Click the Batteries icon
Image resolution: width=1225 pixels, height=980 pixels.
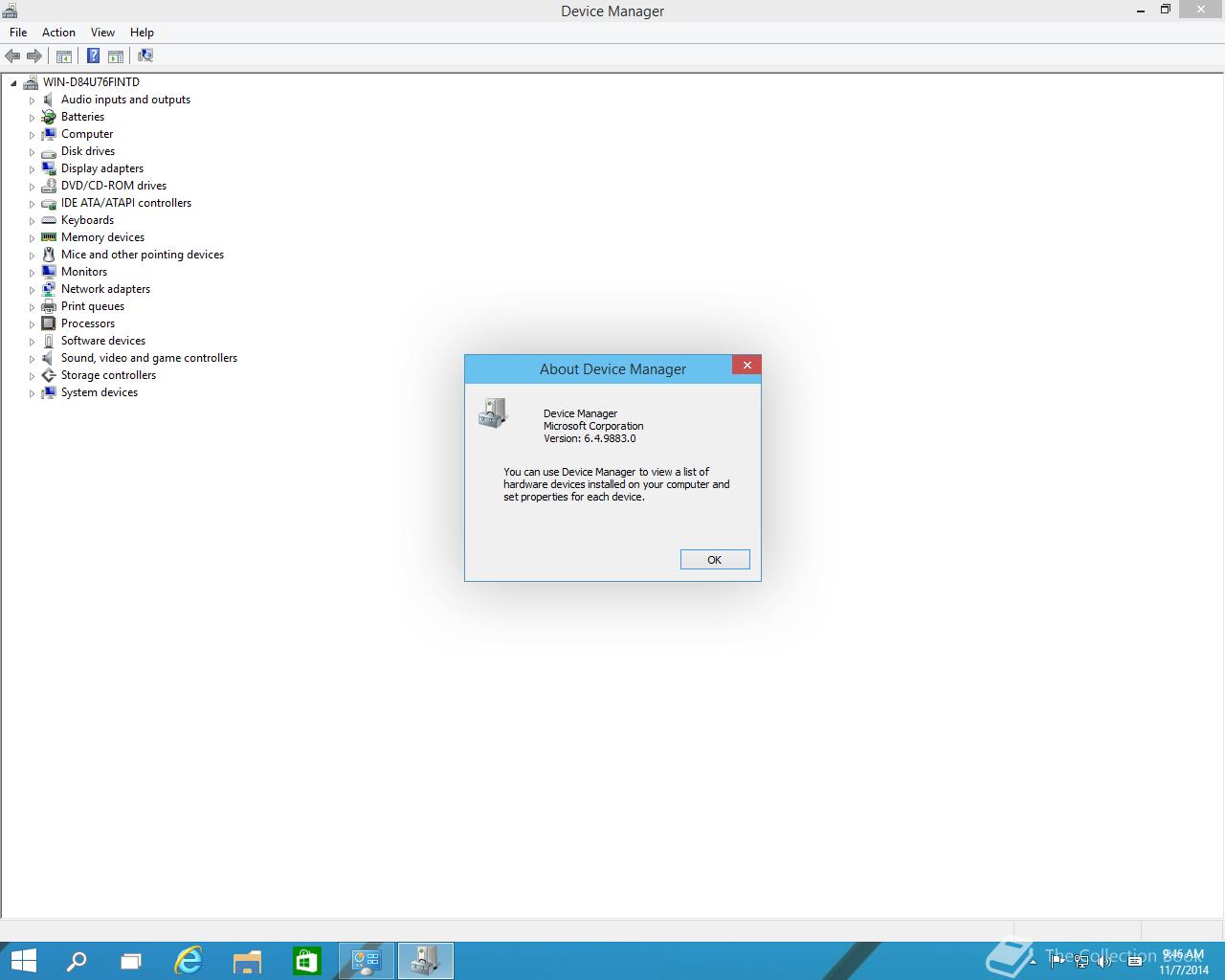pyautogui.click(x=49, y=117)
